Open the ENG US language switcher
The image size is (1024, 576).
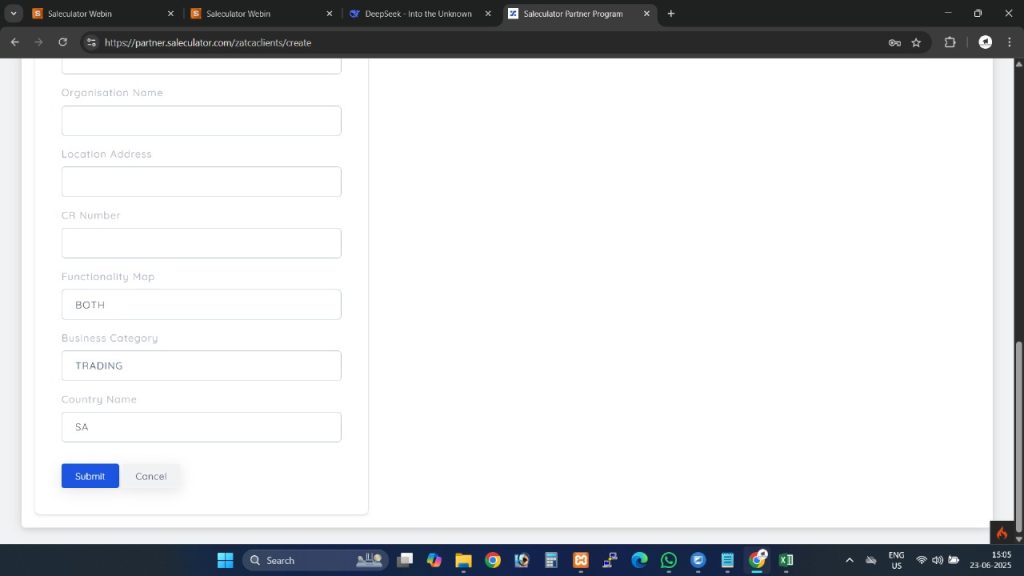(x=897, y=560)
